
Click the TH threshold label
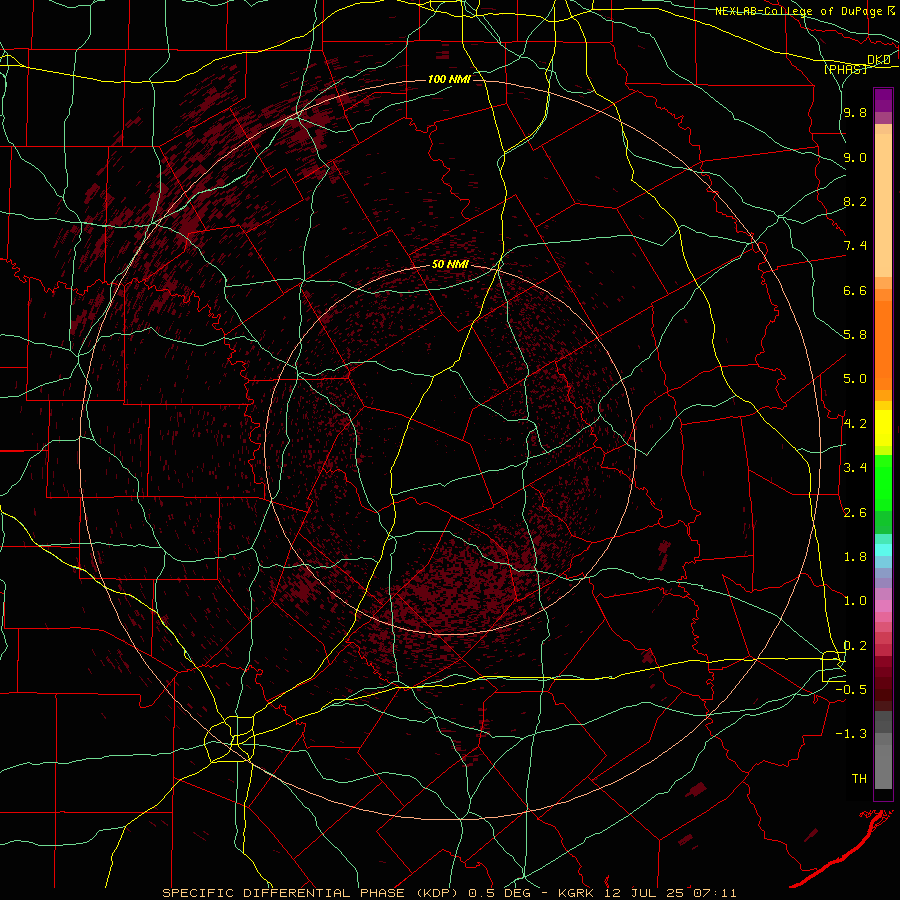tap(859, 779)
